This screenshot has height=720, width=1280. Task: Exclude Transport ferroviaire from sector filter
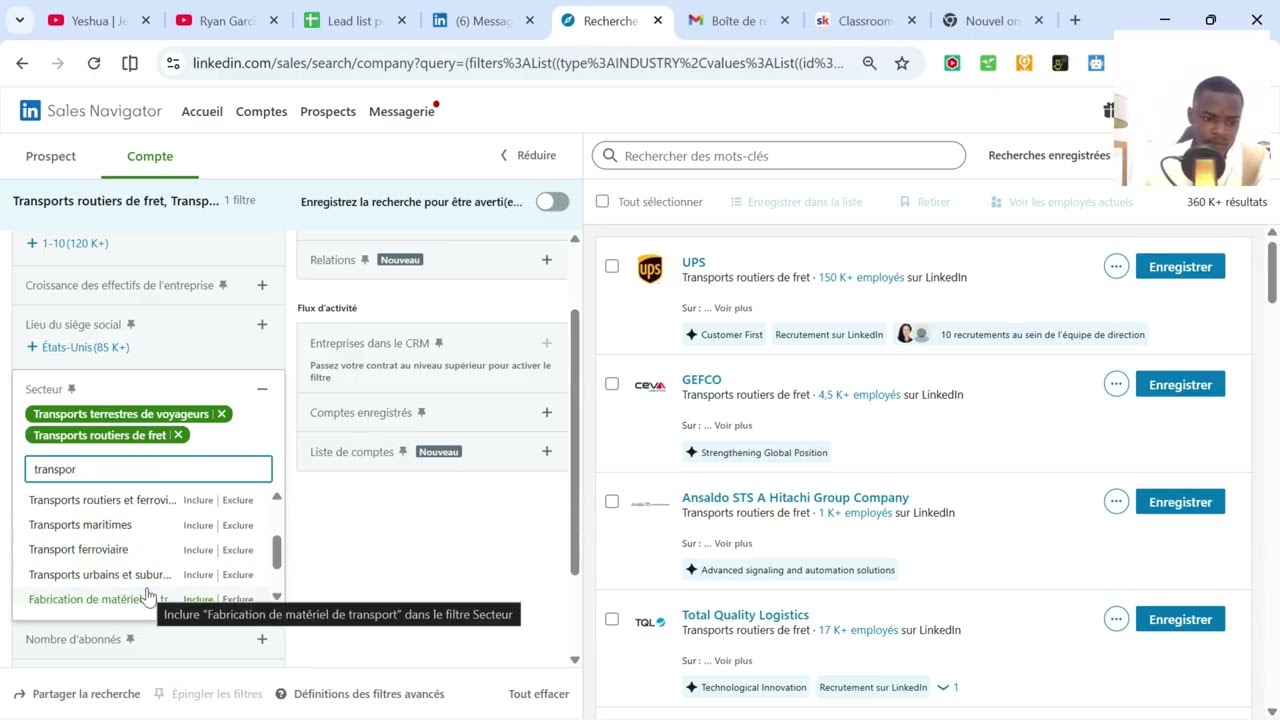[x=238, y=550]
